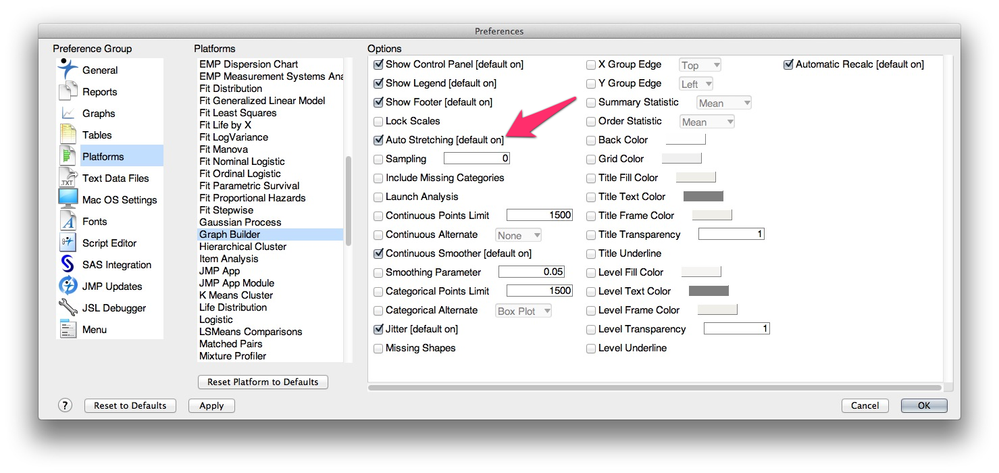The width and height of the screenshot is (999, 473).
Task: Open Order Statistic Mean dropdown
Action: coord(707,121)
